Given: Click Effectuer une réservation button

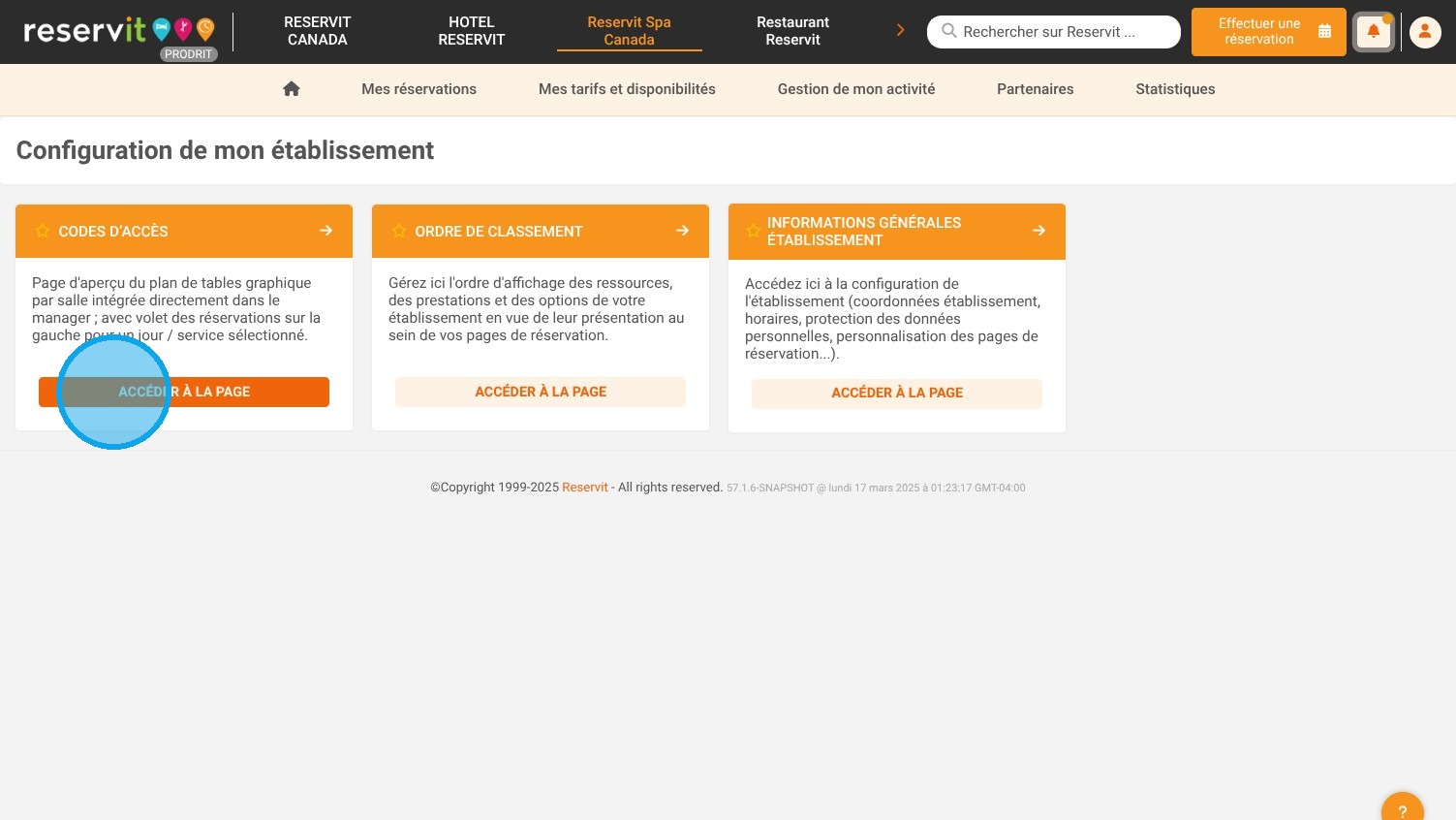Looking at the screenshot, I should (1268, 32).
